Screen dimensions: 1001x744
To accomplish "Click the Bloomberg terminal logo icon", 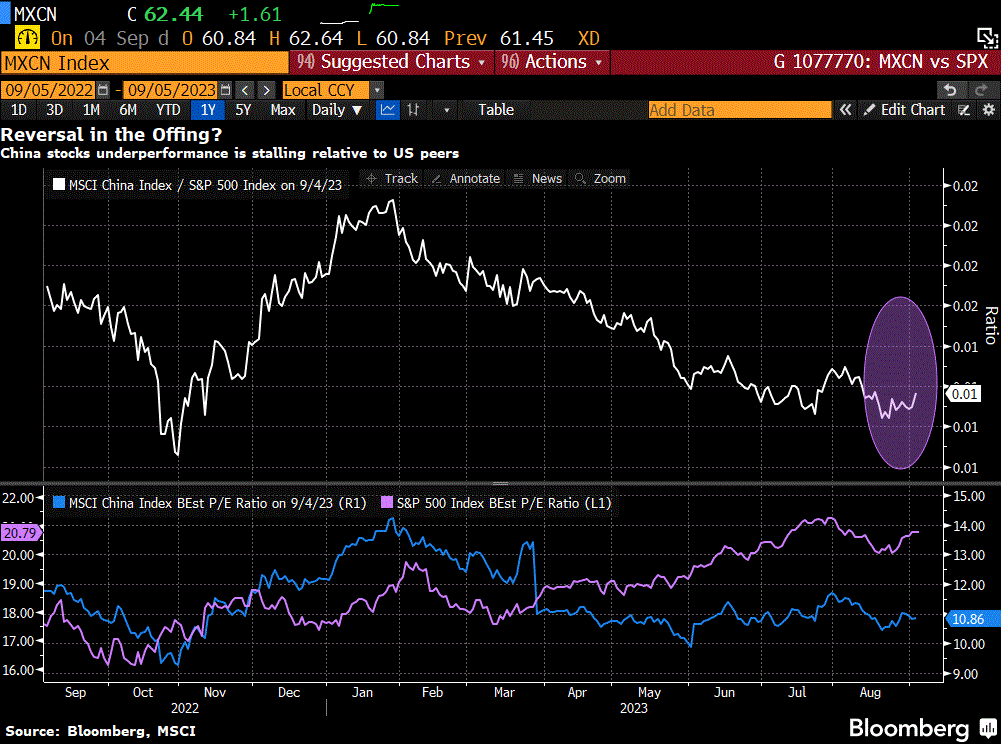I will tap(988, 727).
